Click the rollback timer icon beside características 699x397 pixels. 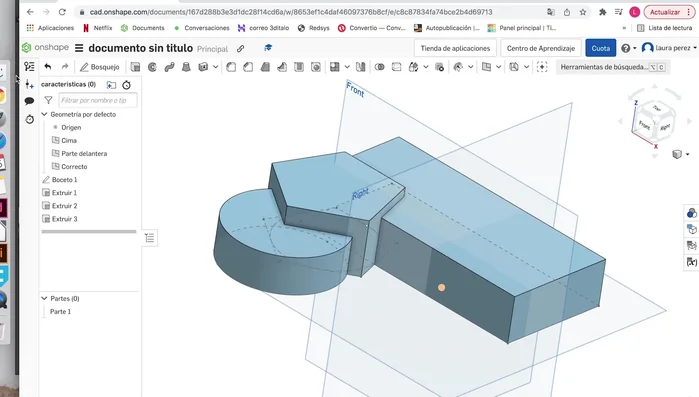point(127,85)
